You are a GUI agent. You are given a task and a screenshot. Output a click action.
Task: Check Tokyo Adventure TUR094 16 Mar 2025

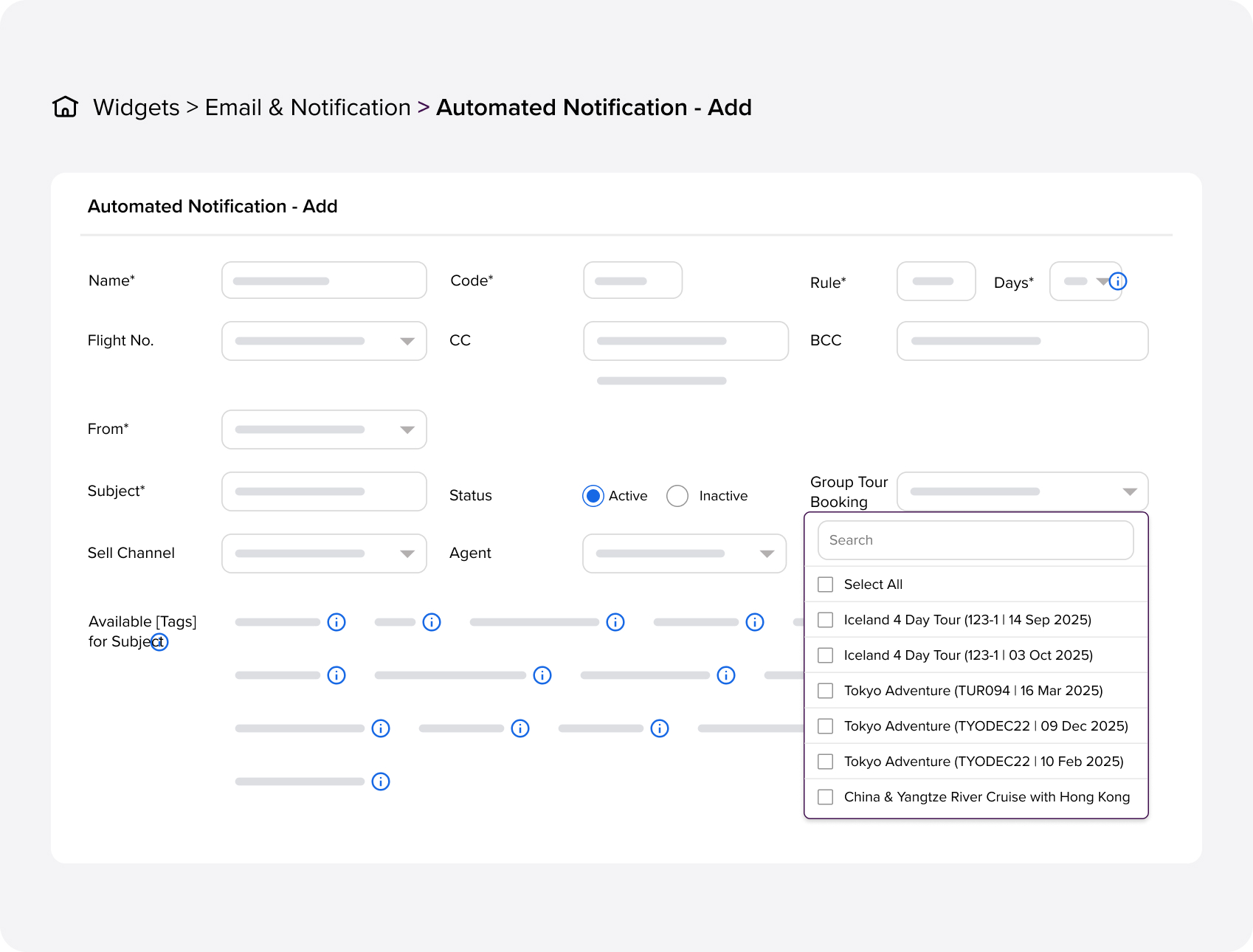click(x=826, y=691)
